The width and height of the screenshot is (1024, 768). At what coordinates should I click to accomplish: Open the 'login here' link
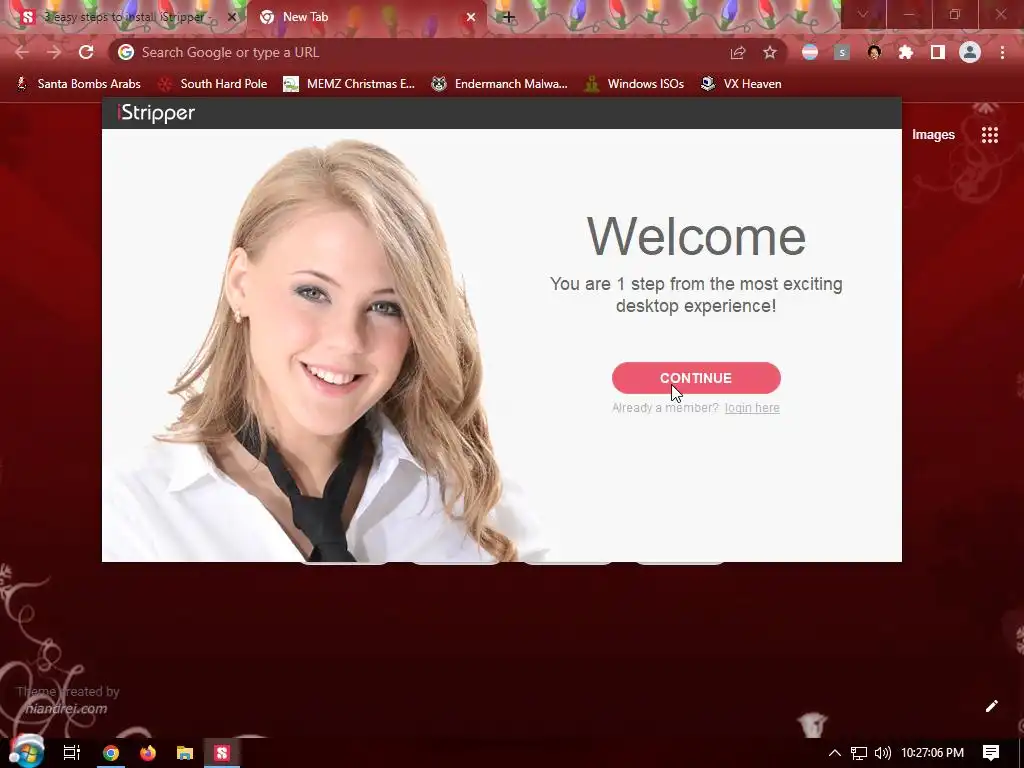(x=752, y=408)
